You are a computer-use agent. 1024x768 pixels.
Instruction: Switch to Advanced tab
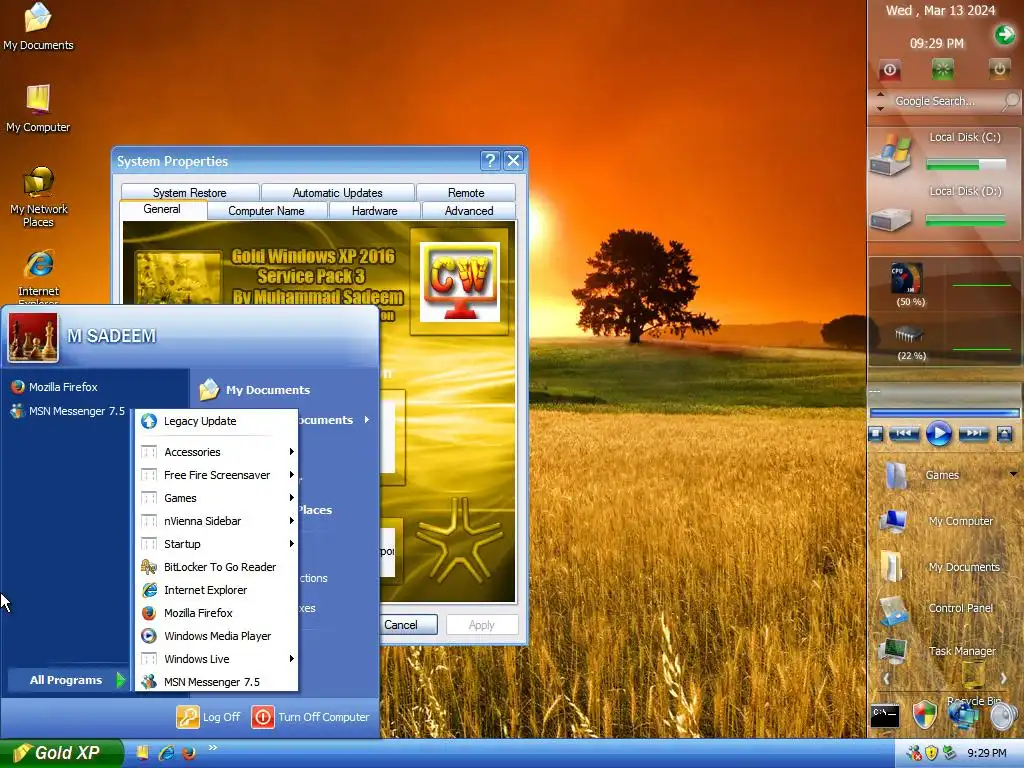[469, 211]
